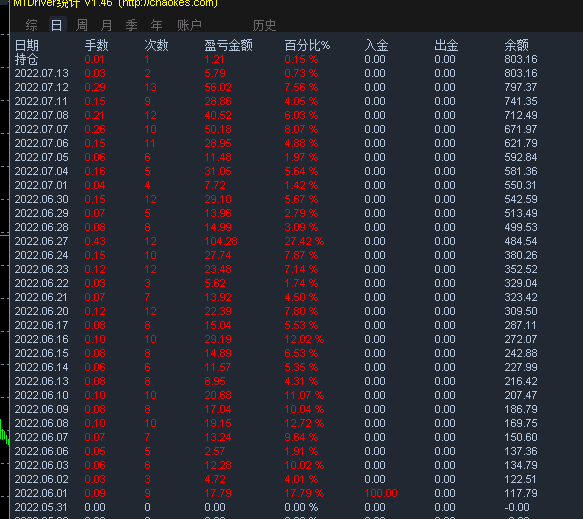583x519 pixels.
Task: Select the 2022.06.24 date row
Action: [42, 255]
